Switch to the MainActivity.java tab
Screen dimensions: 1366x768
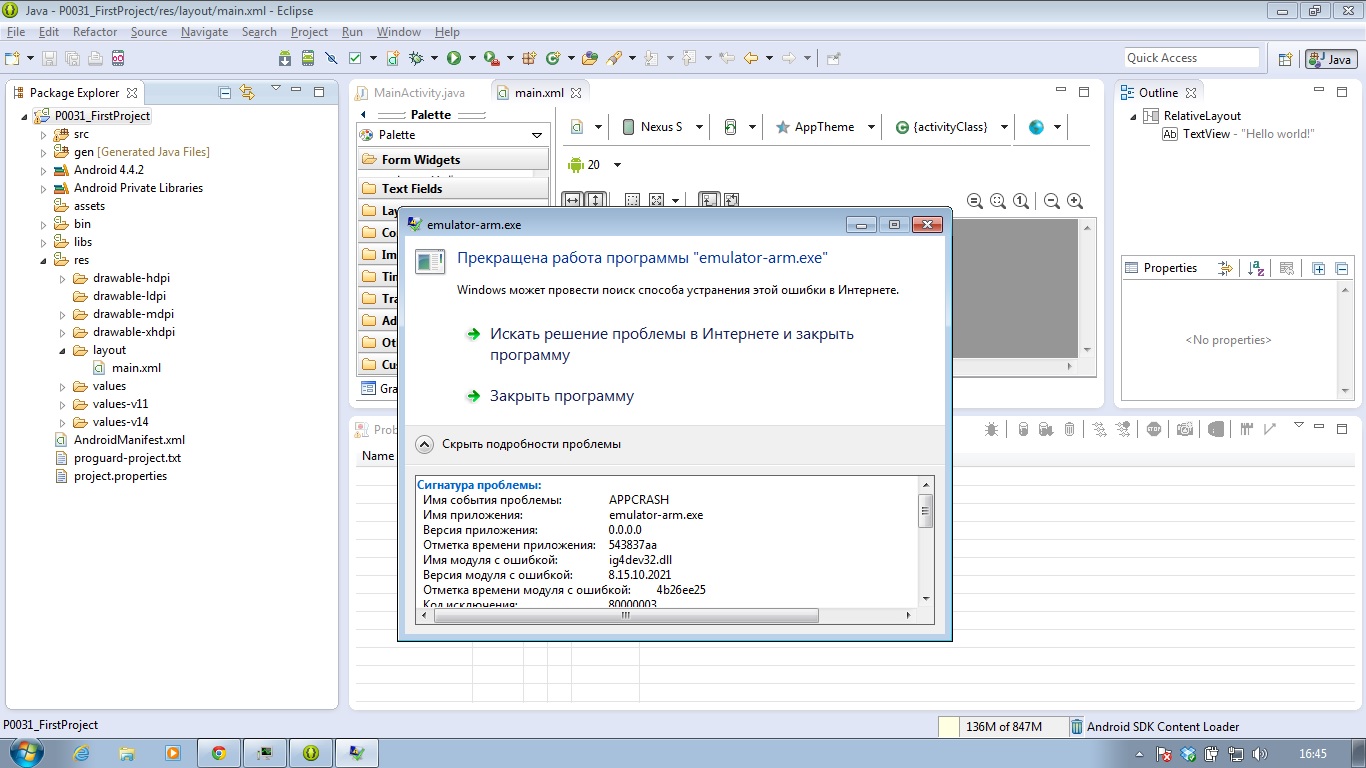click(x=411, y=93)
